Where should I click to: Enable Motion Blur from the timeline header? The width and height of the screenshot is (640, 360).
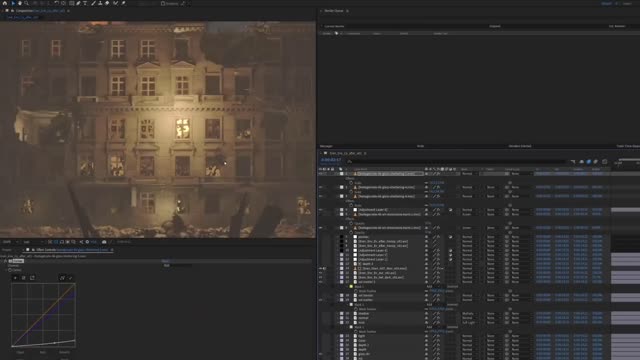[596, 162]
